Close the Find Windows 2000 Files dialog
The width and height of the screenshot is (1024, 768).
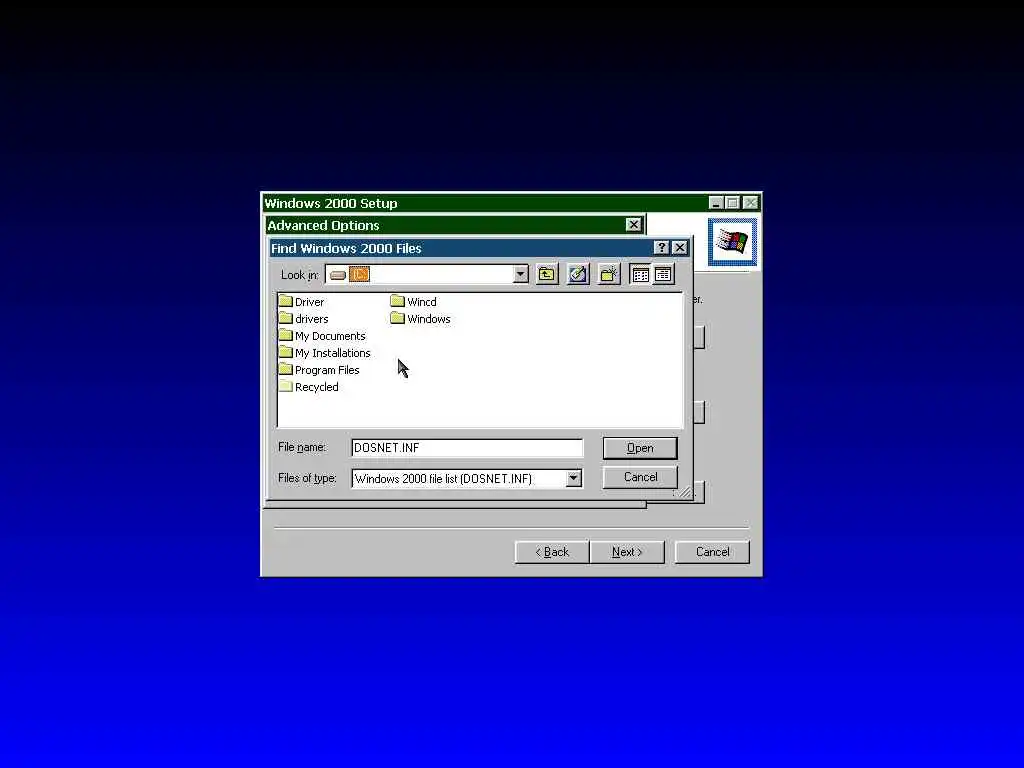680,248
